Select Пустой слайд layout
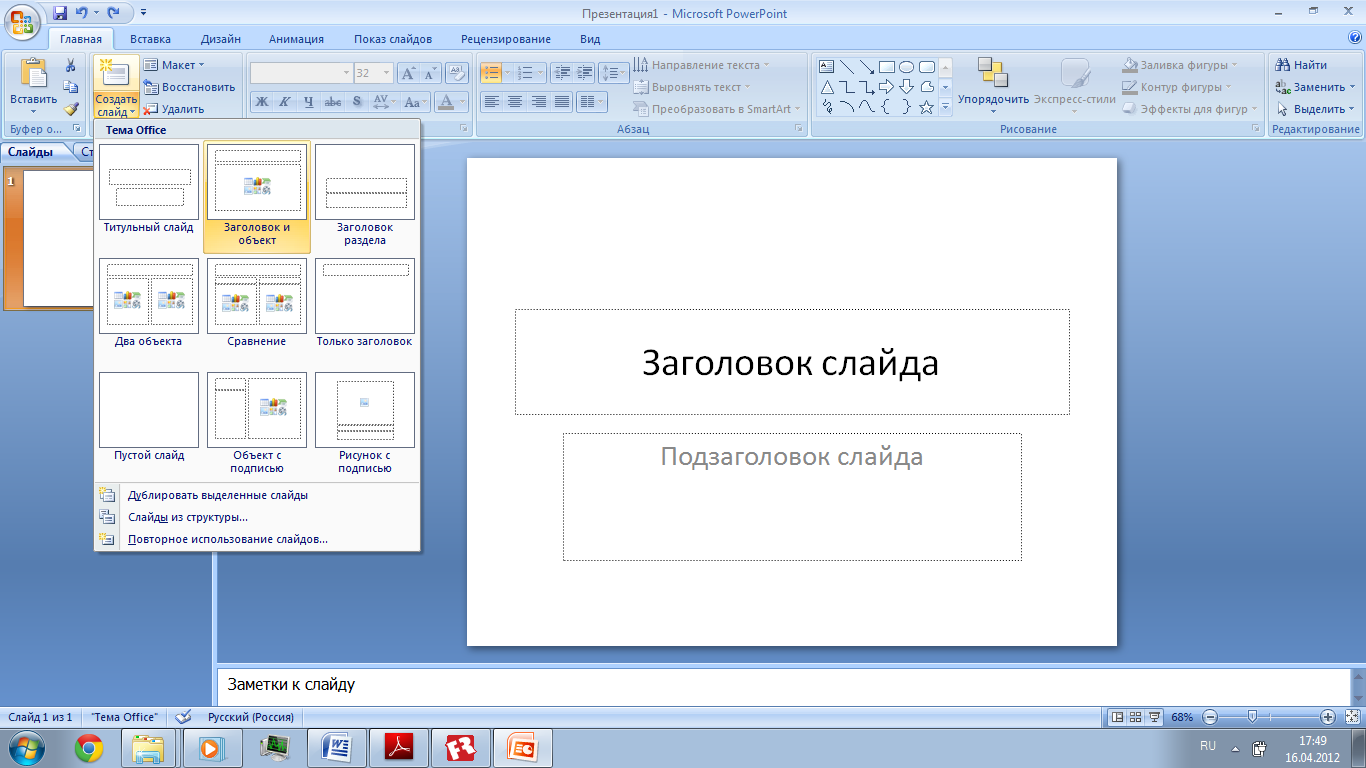Screen dimensions: 1366x768 click(x=149, y=418)
